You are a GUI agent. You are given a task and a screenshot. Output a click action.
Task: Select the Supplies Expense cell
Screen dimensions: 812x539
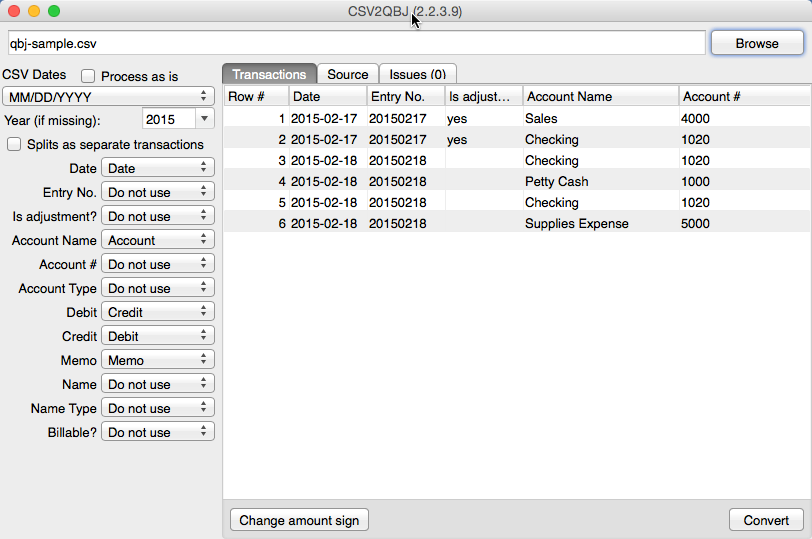601,223
